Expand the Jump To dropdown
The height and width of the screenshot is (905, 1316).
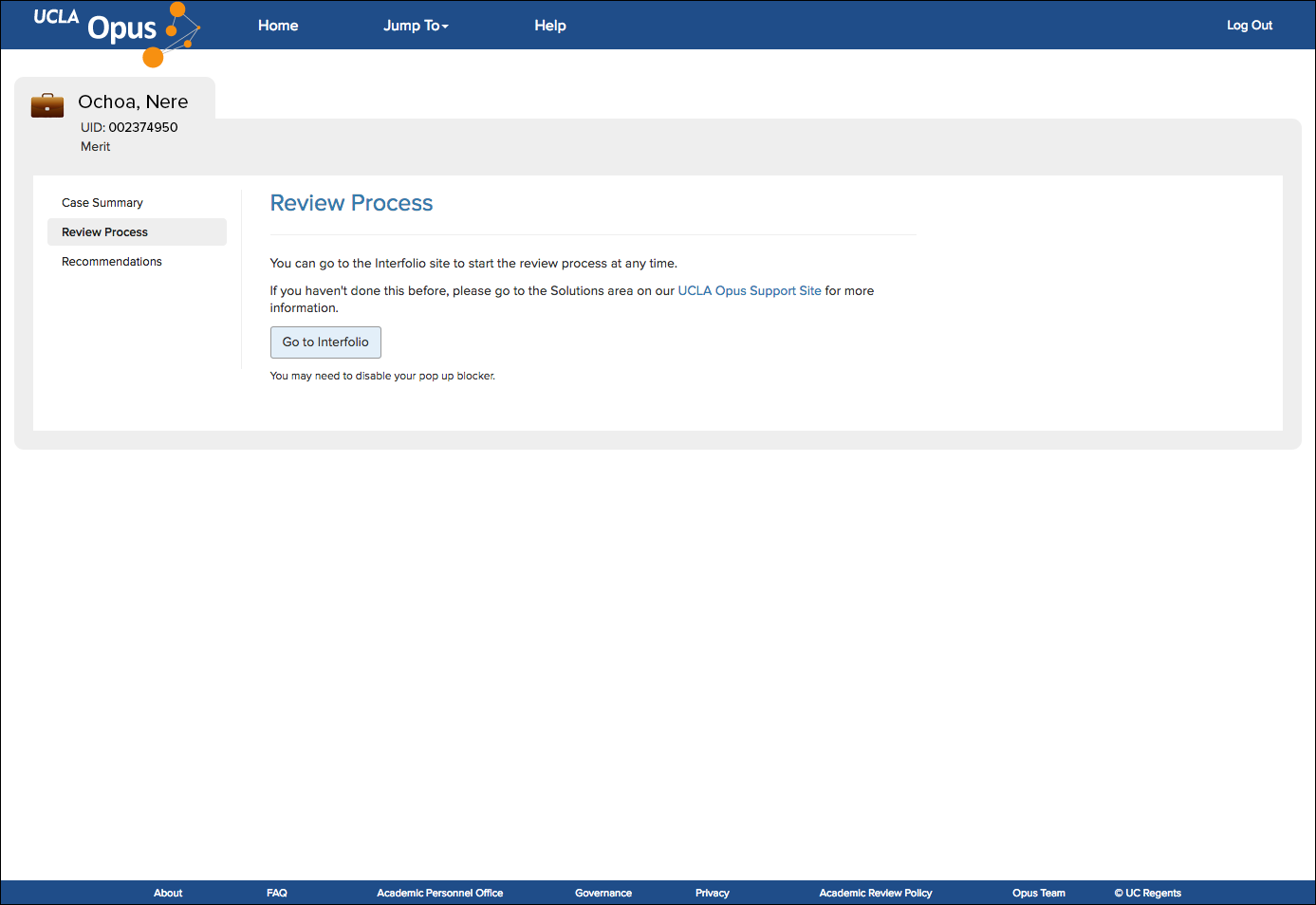click(x=416, y=26)
